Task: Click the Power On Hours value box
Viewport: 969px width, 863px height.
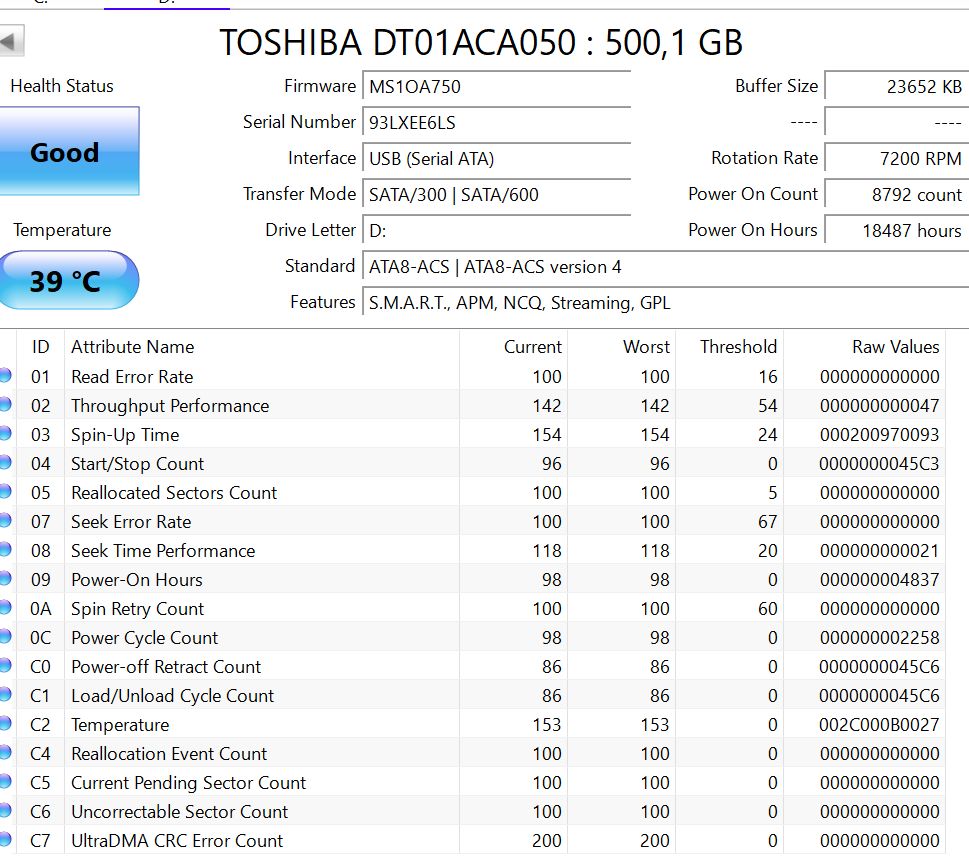Action: [x=897, y=231]
